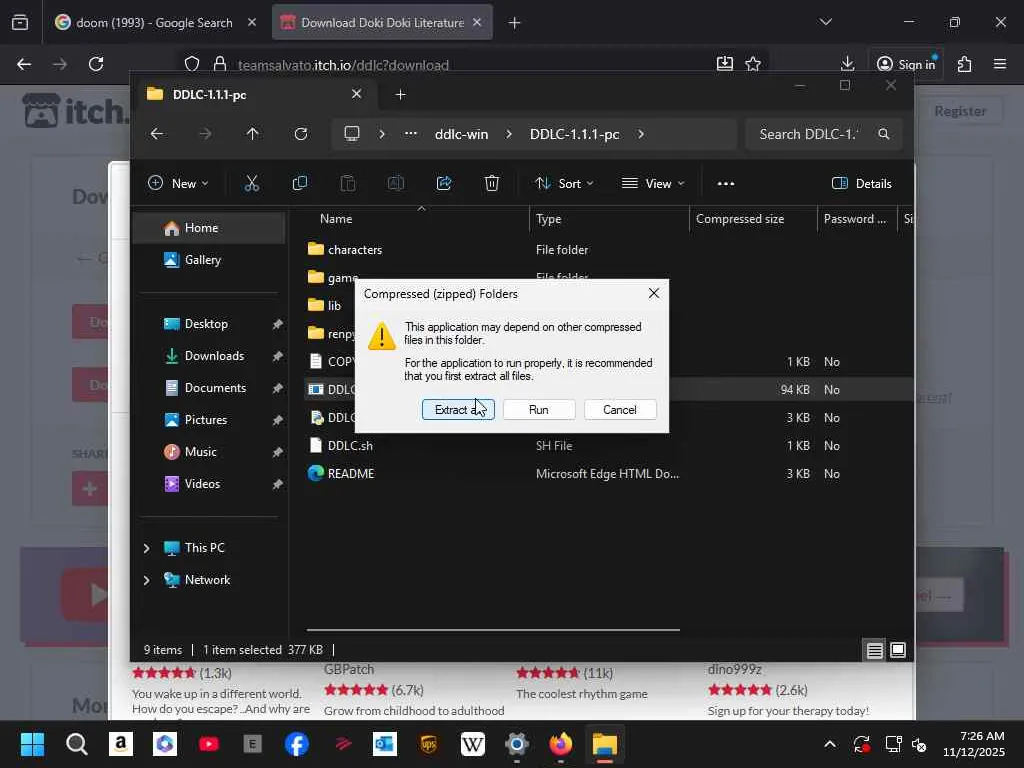Open new Firefox tab

tap(515, 23)
